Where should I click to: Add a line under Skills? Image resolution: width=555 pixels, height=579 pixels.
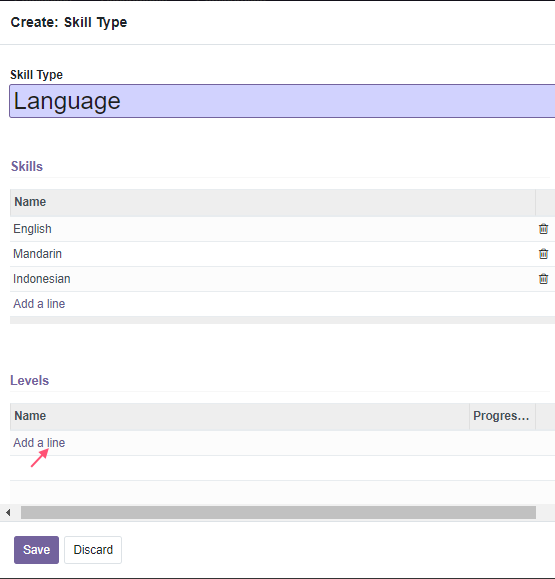tap(39, 304)
